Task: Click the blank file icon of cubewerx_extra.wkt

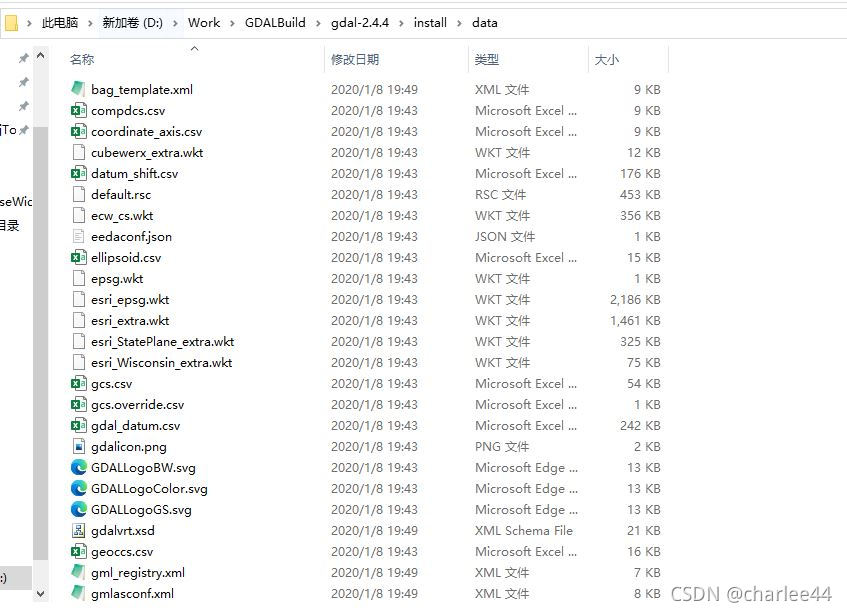Action: [78, 152]
